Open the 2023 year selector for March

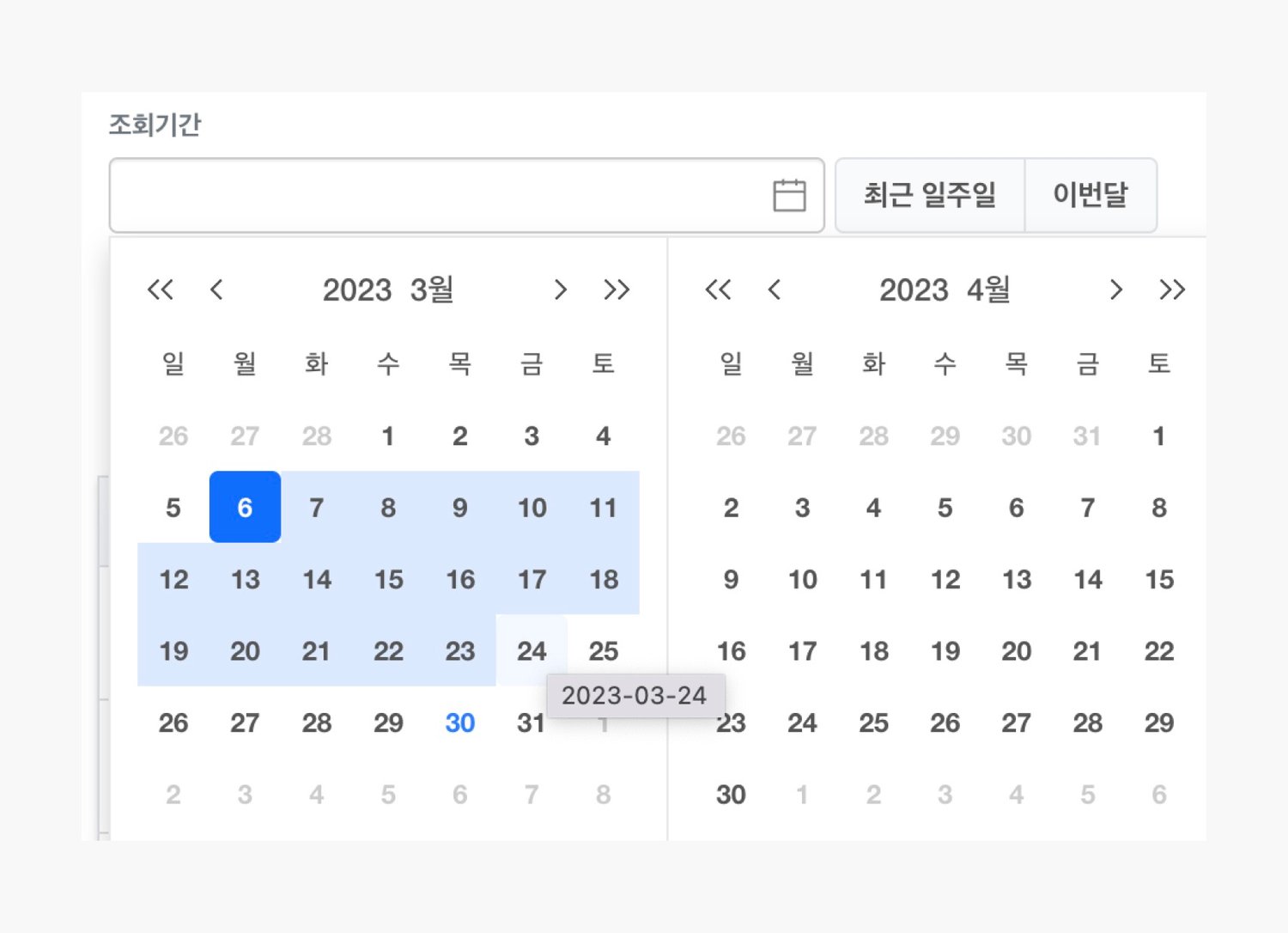click(357, 290)
